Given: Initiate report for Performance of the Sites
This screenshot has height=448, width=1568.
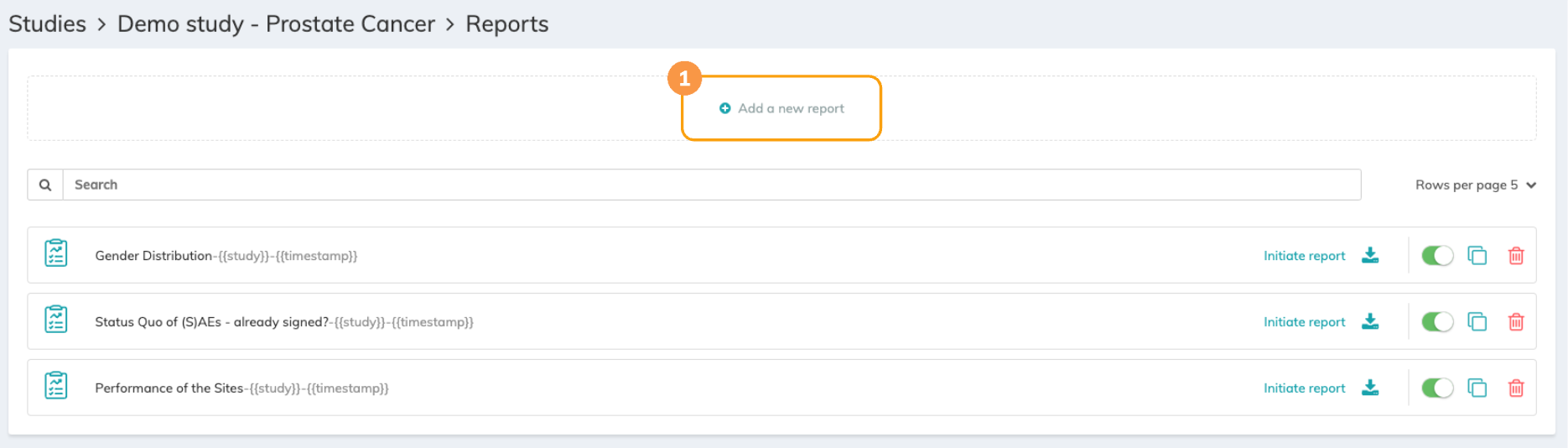Looking at the screenshot, I should (1304, 388).
